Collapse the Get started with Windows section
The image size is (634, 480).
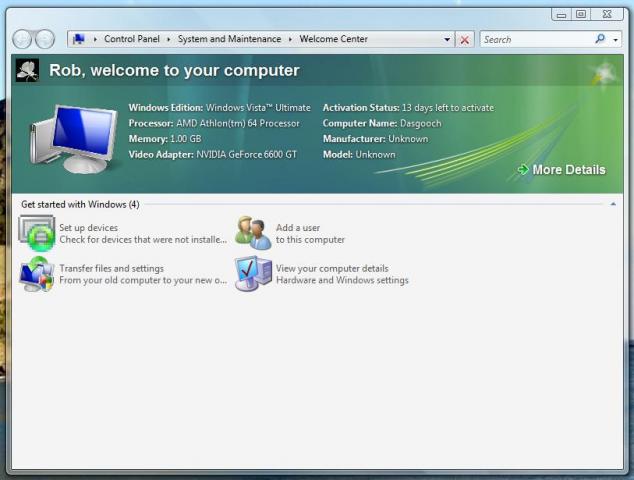[613, 204]
